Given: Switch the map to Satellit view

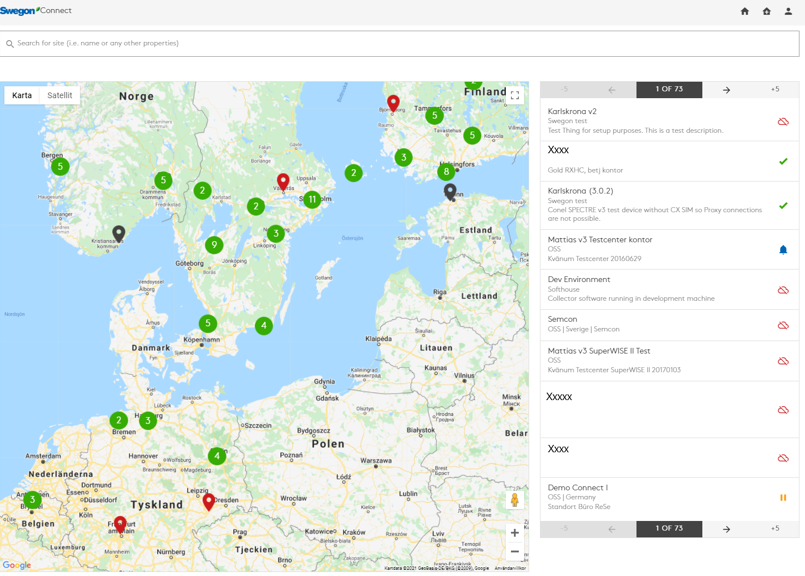Looking at the screenshot, I should 60,95.
